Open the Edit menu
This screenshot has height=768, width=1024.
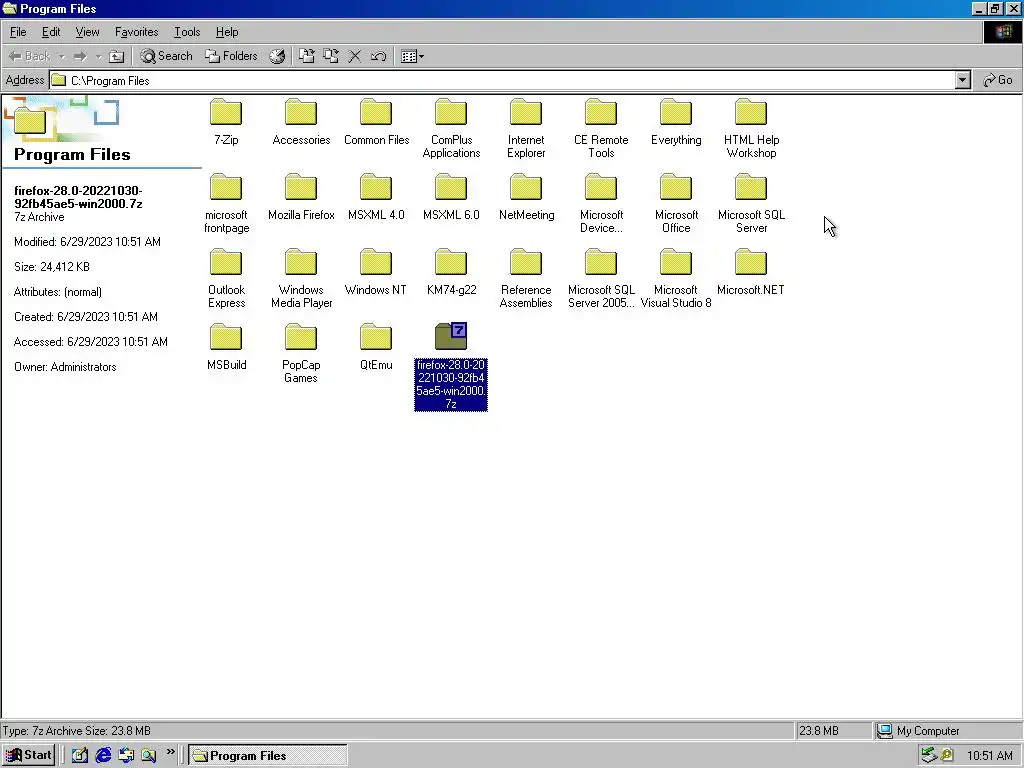click(51, 32)
